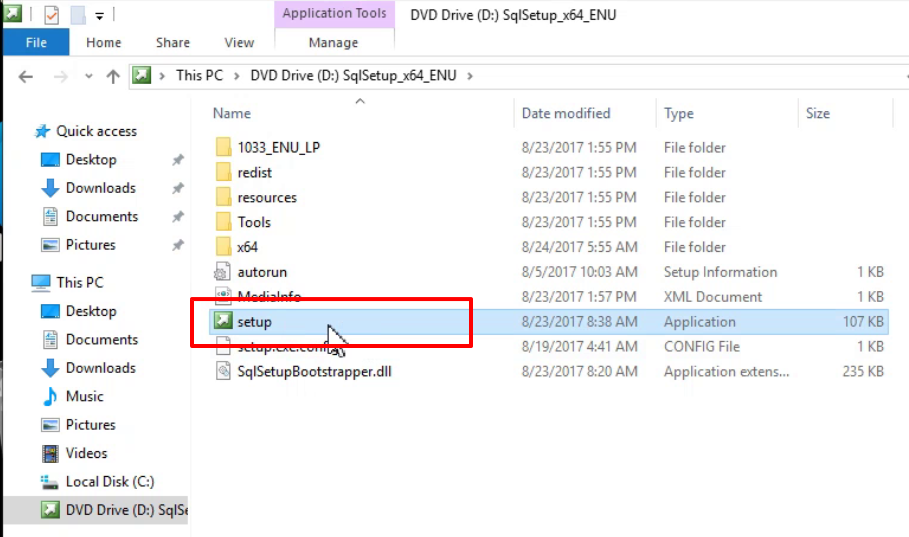Open the Manage ribbon tab
The height and width of the screenshot is (537, 909).
pos(333,42)
